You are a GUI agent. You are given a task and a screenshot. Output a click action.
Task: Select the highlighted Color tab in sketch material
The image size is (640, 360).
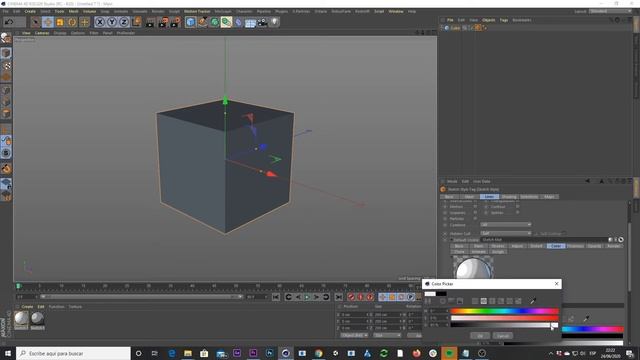click(x=556, y=246)
